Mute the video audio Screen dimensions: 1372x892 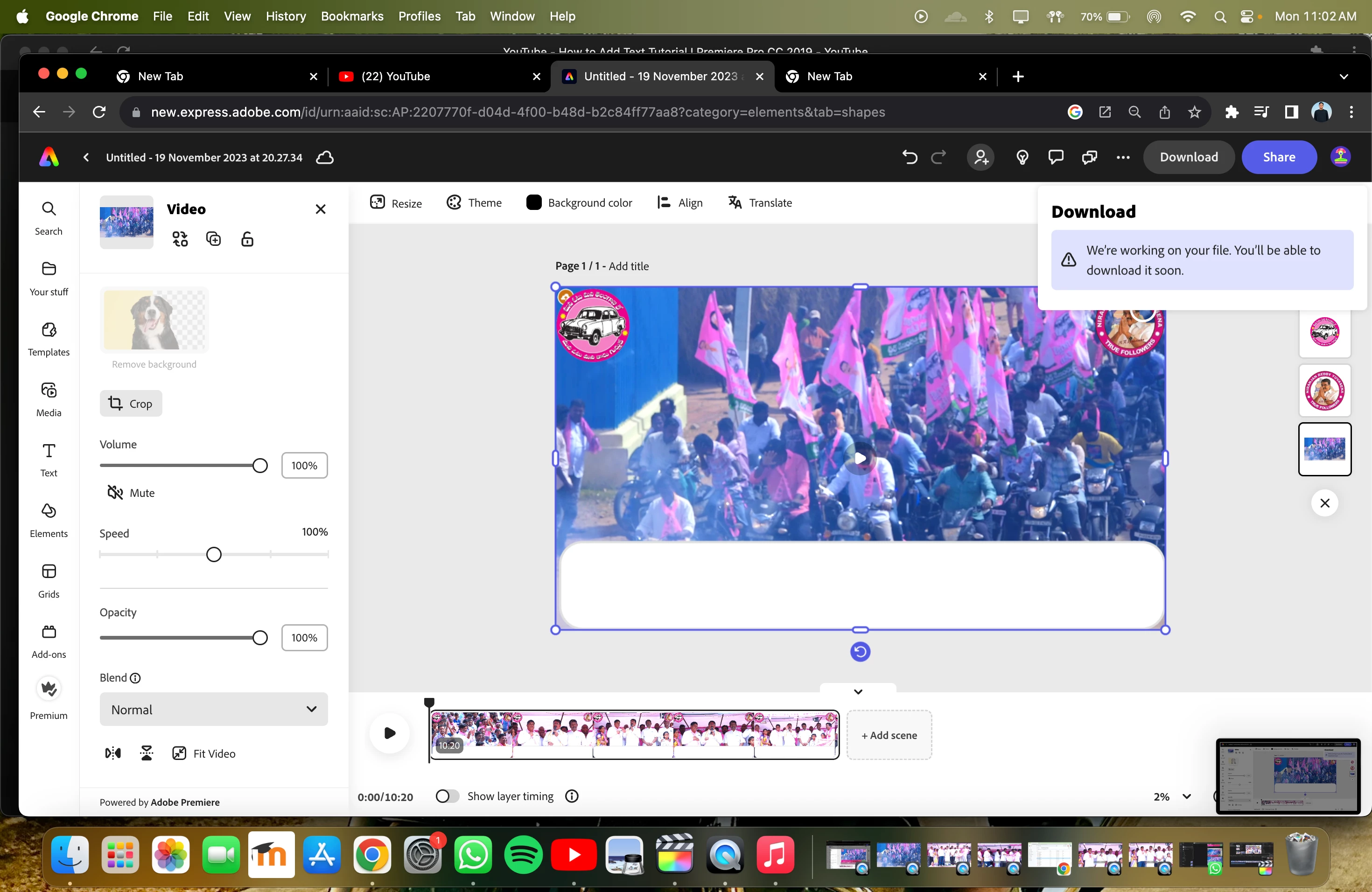click(x=132, y=493)
